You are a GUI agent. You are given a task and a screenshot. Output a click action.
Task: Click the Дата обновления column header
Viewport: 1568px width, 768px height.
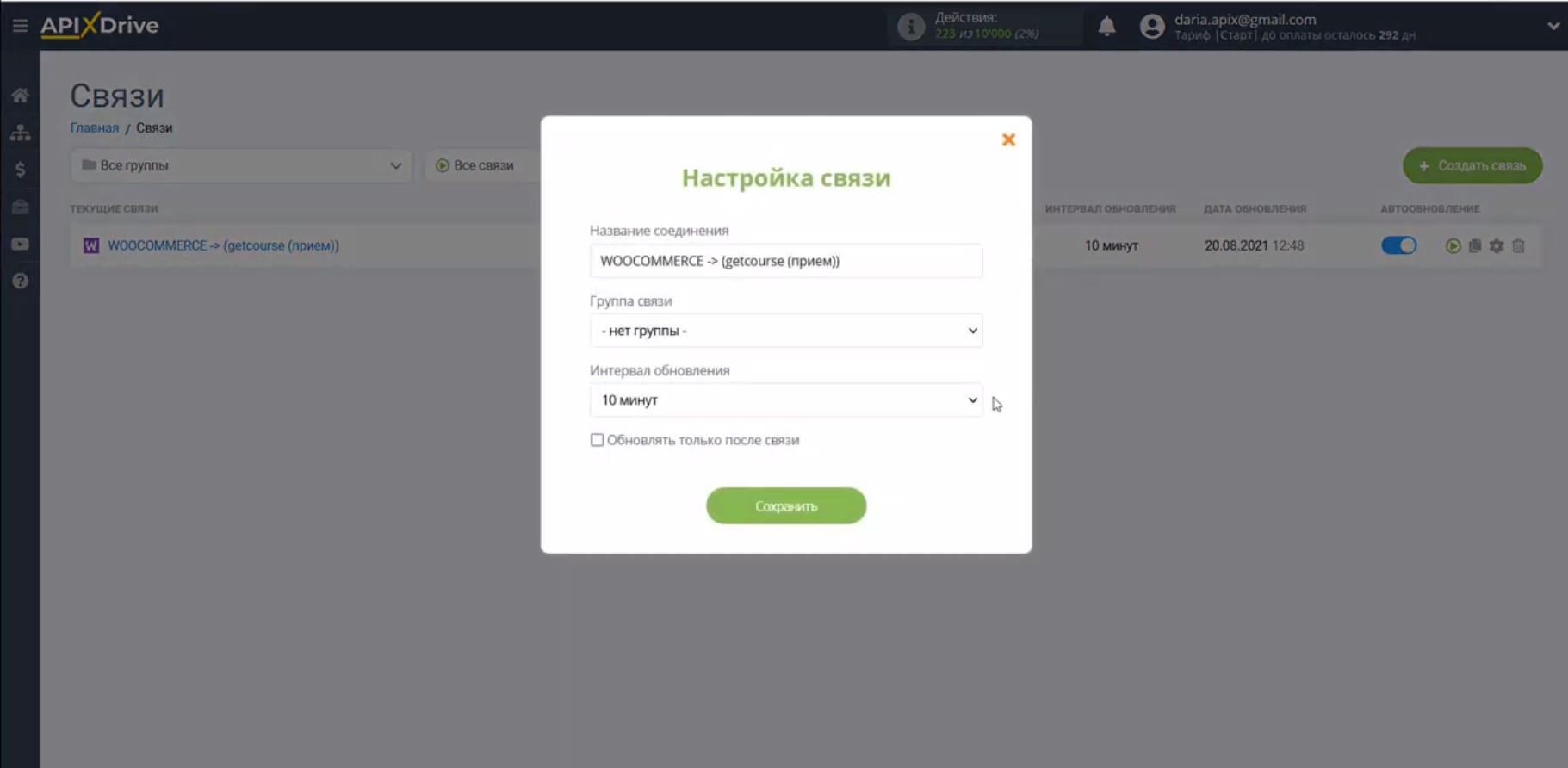[1255, 208]
